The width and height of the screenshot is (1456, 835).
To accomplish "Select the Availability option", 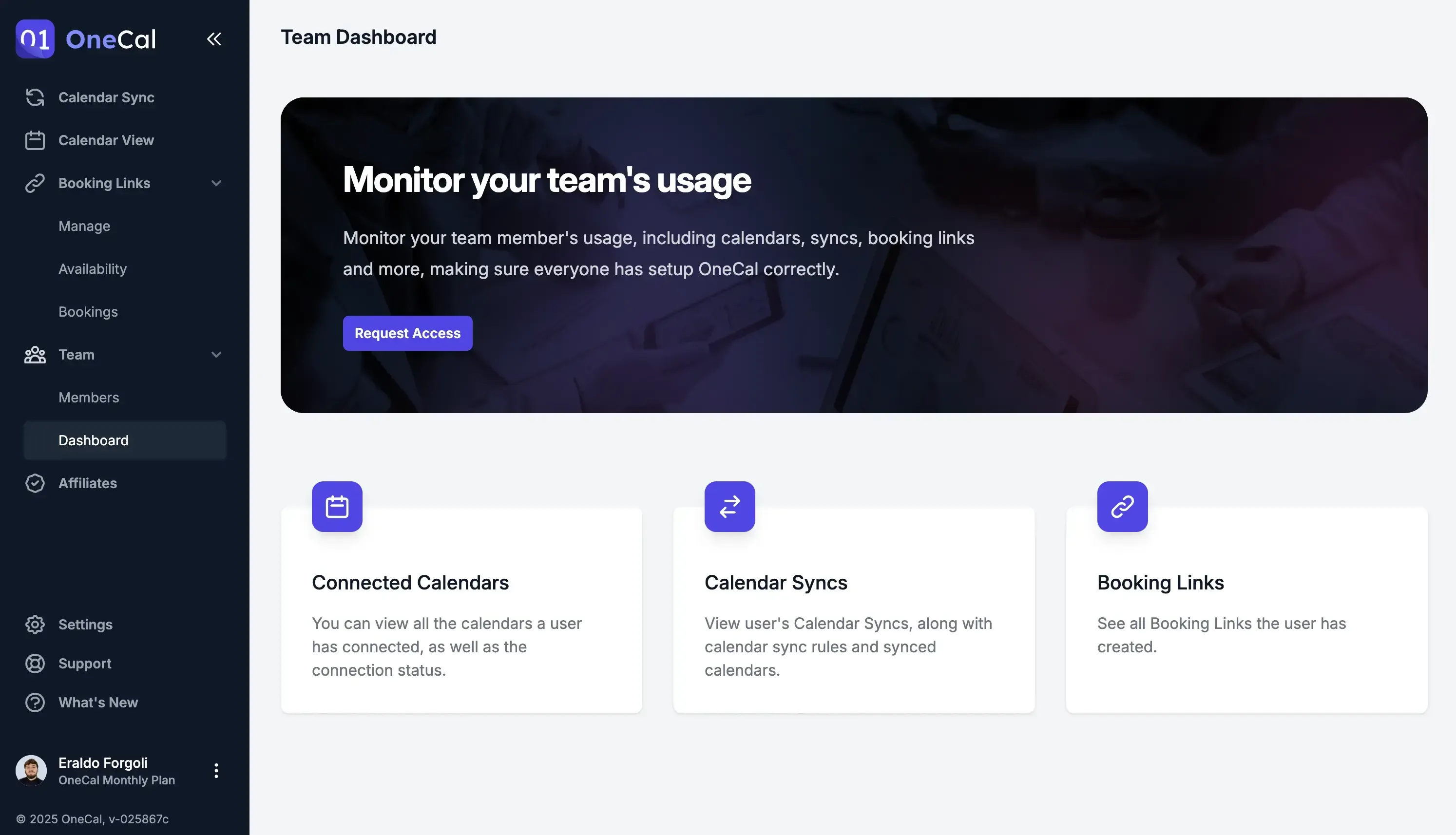I will (x=93, y=268).
